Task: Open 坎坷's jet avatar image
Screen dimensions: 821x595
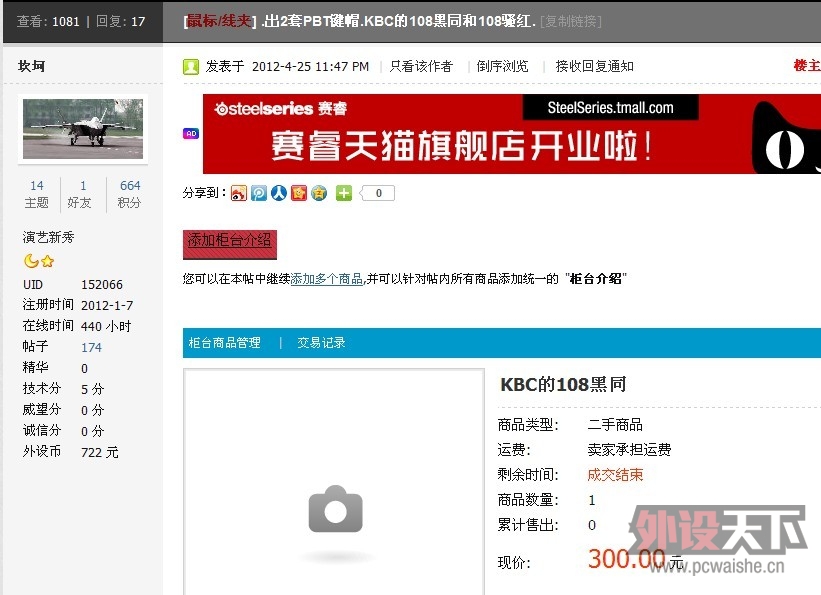Action: pos(83,129)
